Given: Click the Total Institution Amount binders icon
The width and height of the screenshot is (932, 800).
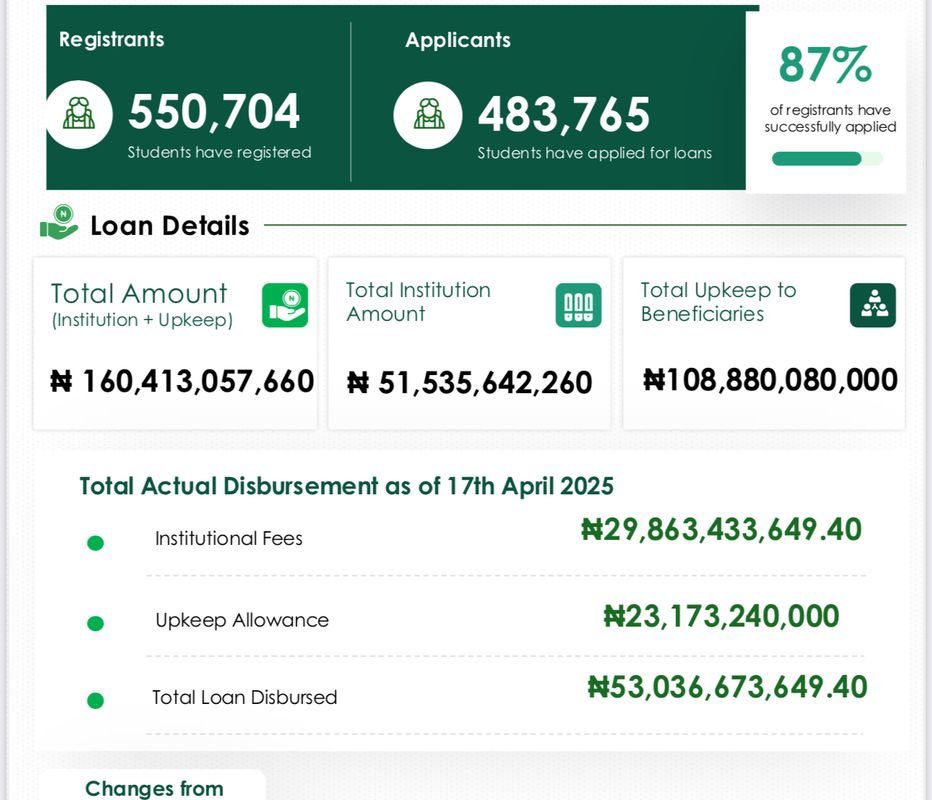Looking at the screenshot, I should 578,305.
